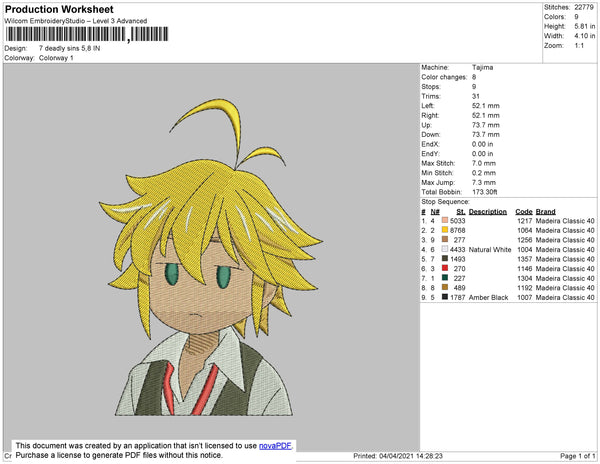600x464 pixels.
Task: Click the red 270 color swatch
Action: pyautogui.click(x=445, y=268)
